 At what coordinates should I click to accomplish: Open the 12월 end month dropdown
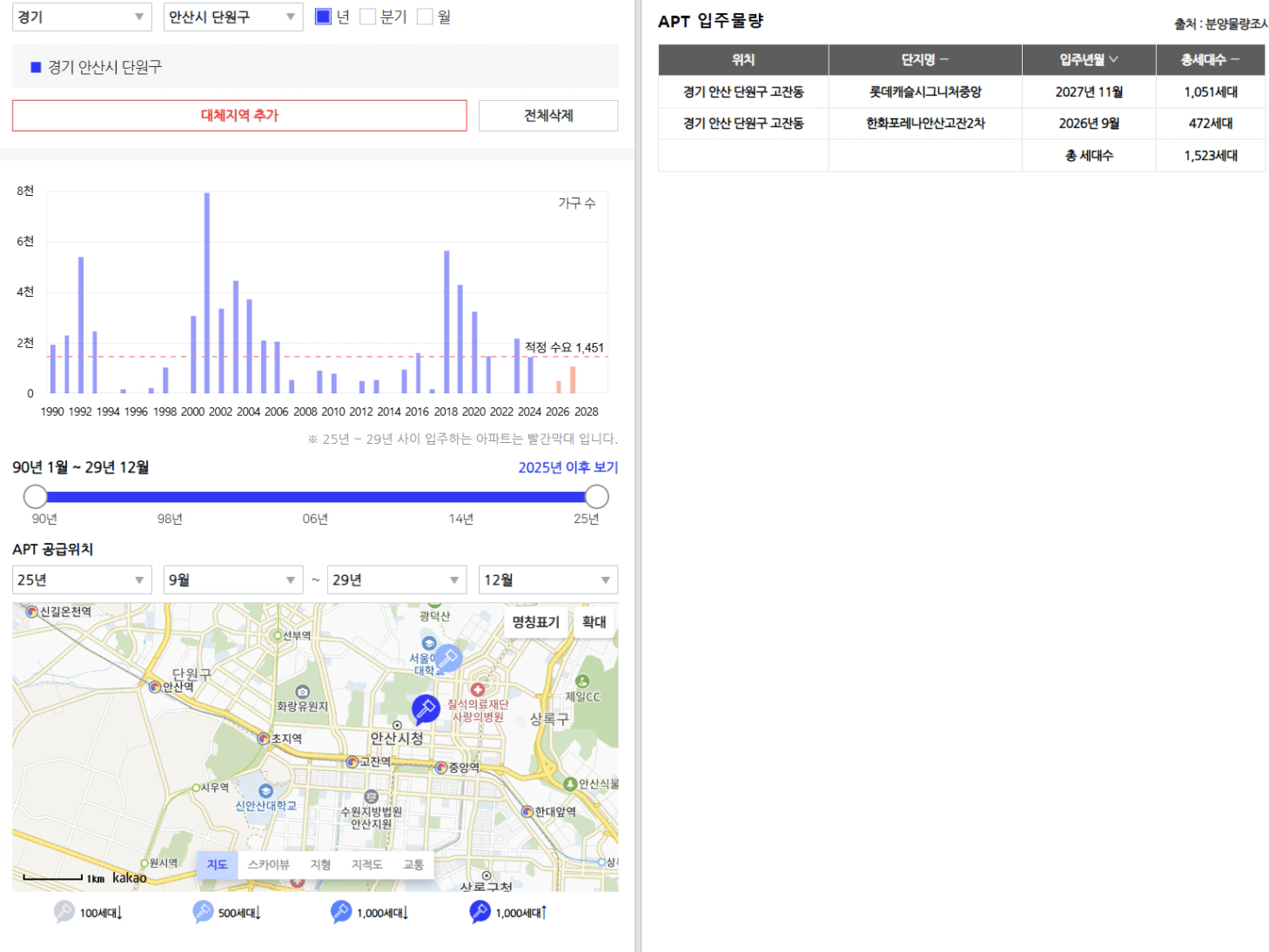pyautogui.click(x=548, y=580)
